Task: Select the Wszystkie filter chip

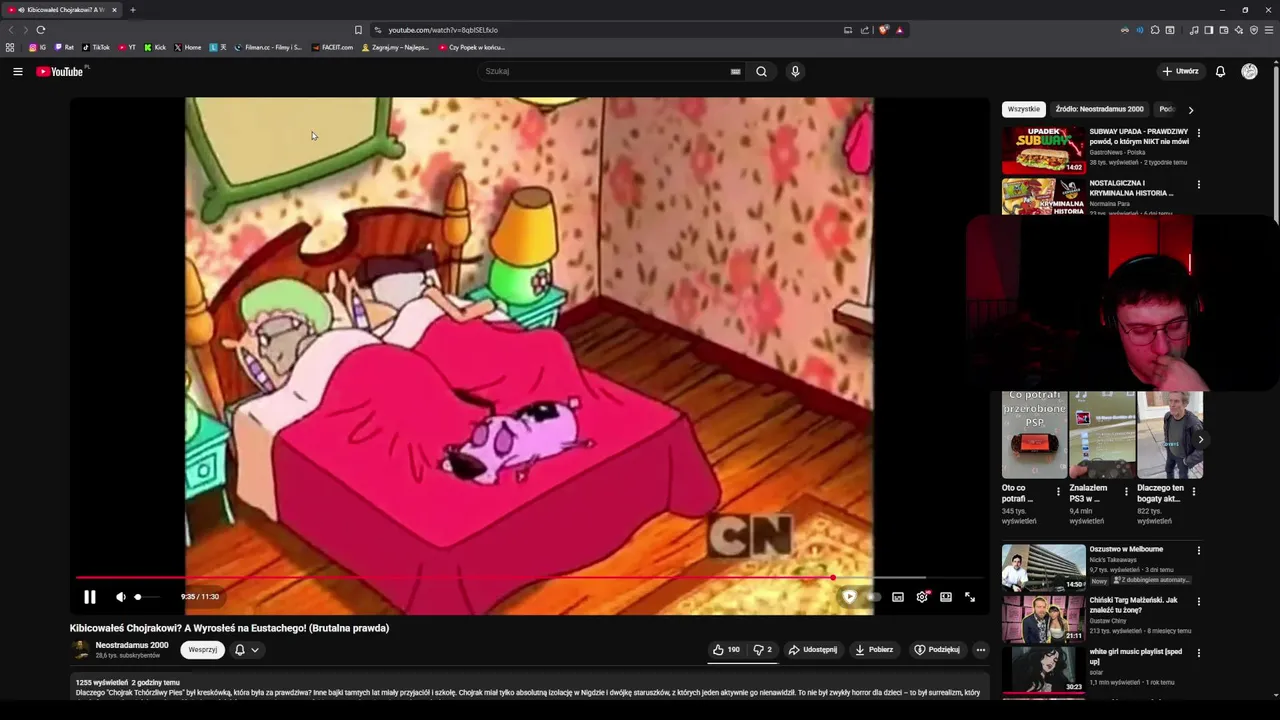Action: pyautogui.click(x=1023, y=109)
